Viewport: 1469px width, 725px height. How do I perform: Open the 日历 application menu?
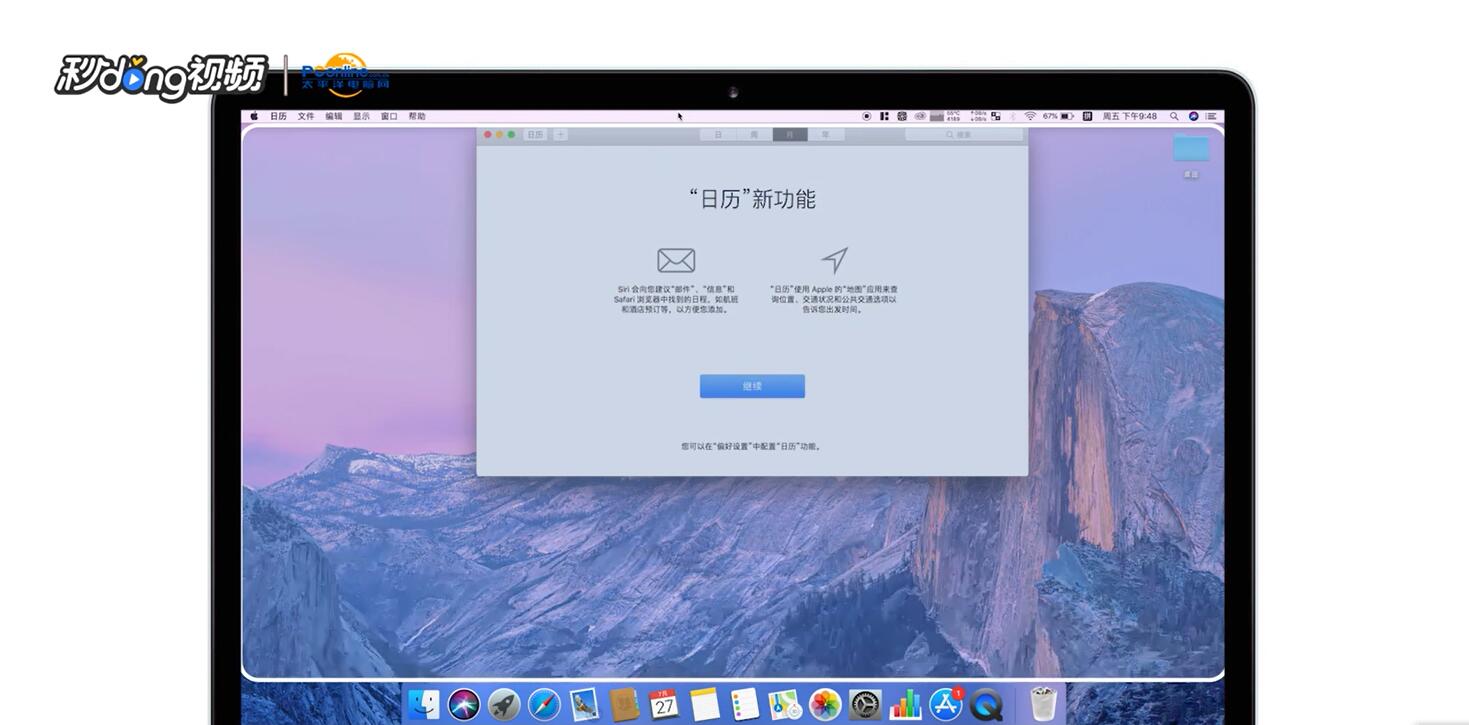(278, 116)
